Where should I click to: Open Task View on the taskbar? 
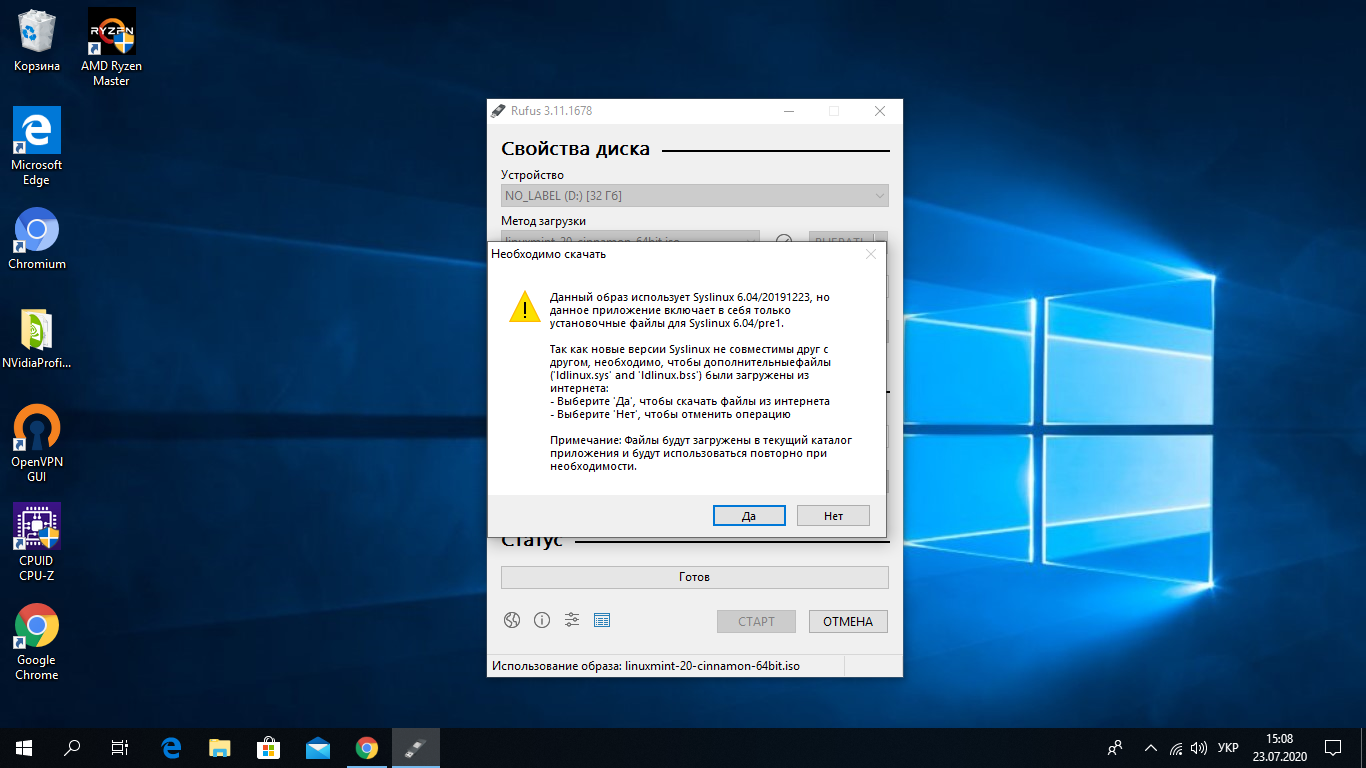pos(120,747)
